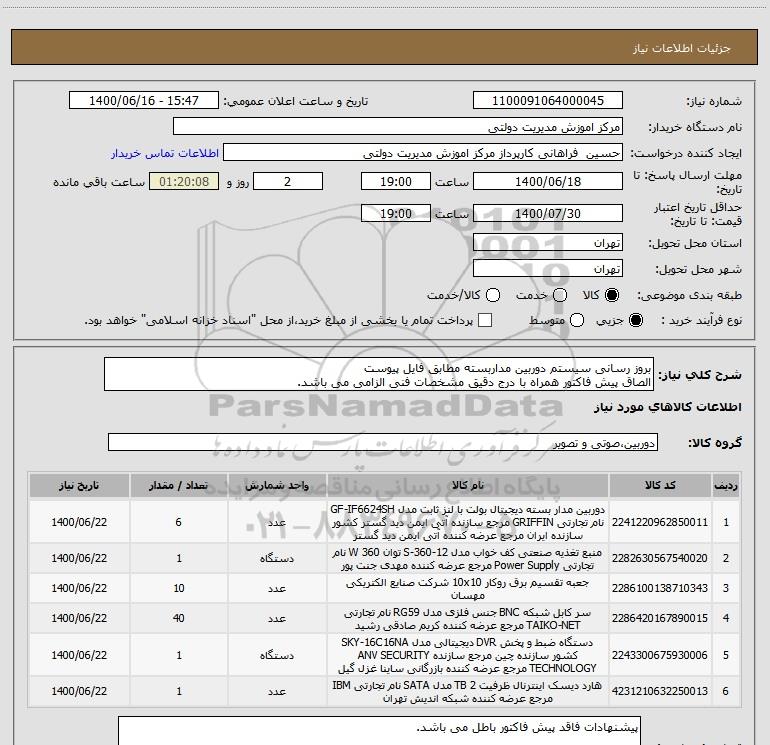This screenshot has height=745, width=770.
Task: Click need date 1400/06/22 in row 1
Action: click(x=79, y=522)
